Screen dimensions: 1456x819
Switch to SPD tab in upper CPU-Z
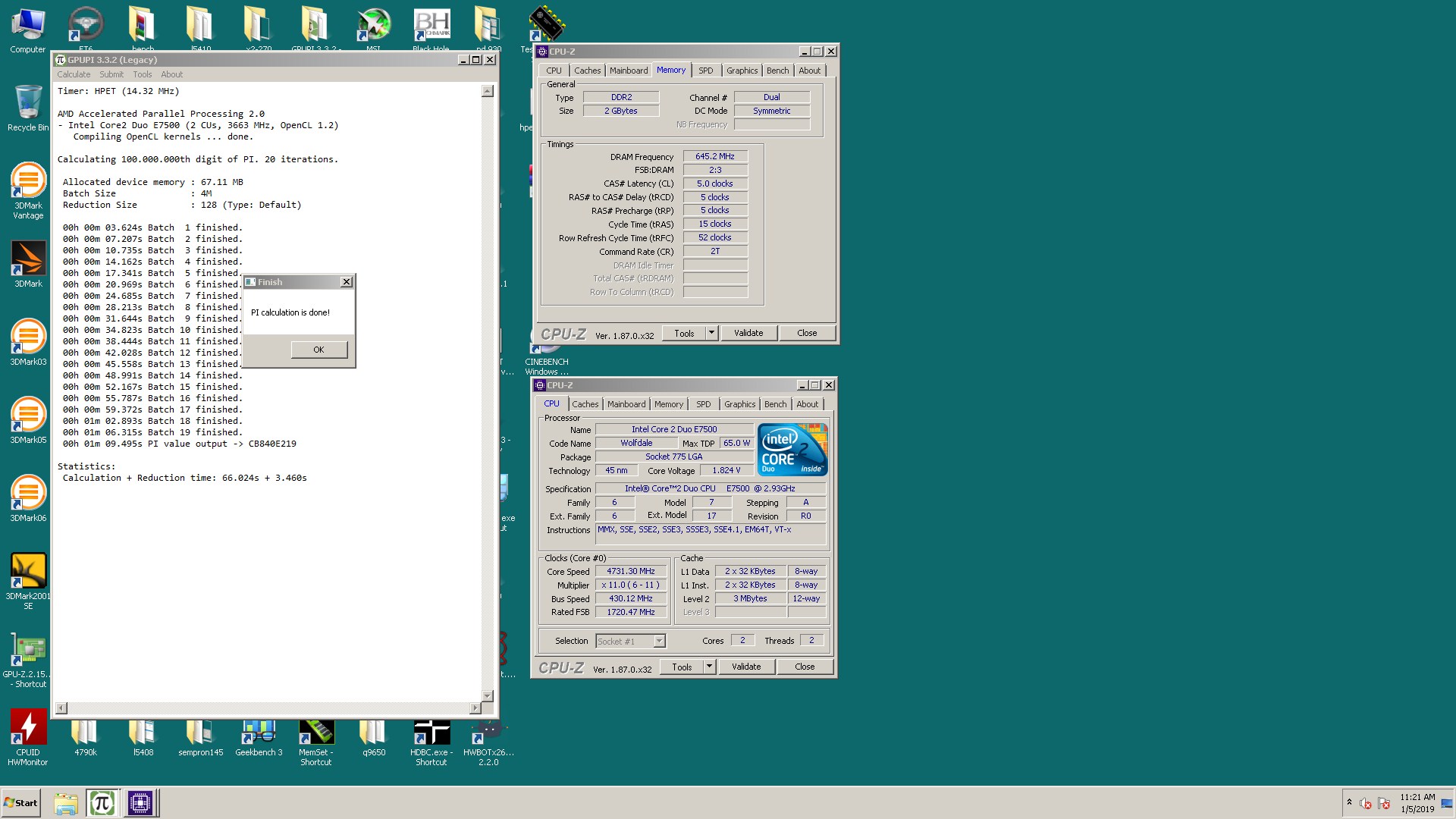click(706, 71)
